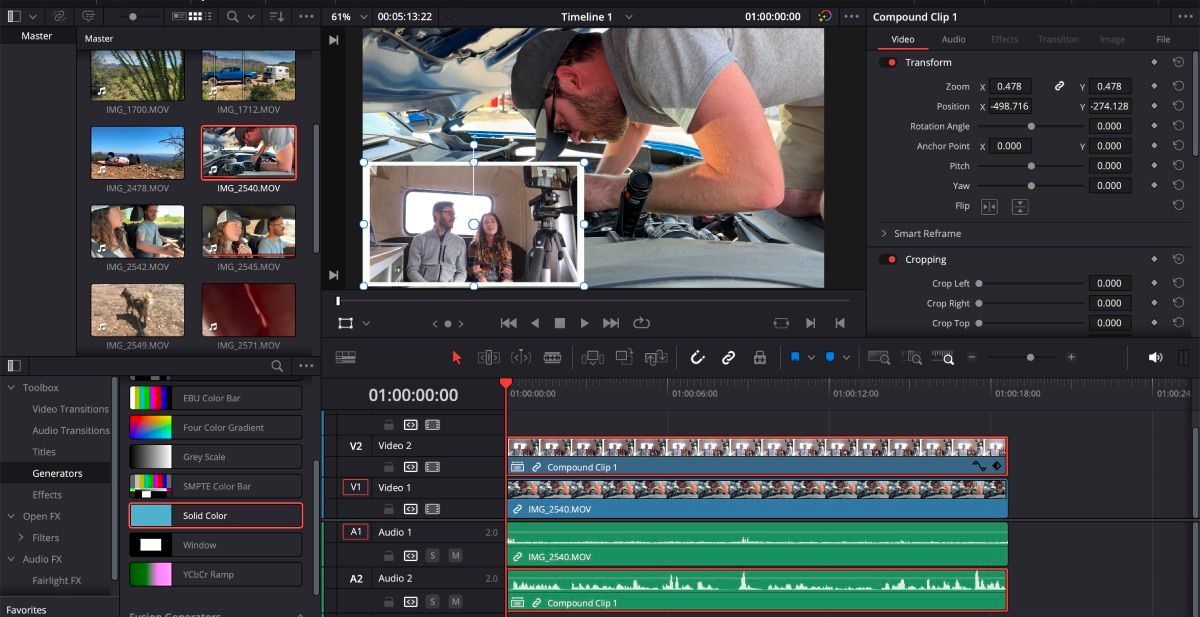Switch to the File tab in the Inspector
The image size is (1200, 617).
click(x=1163, y=39)
